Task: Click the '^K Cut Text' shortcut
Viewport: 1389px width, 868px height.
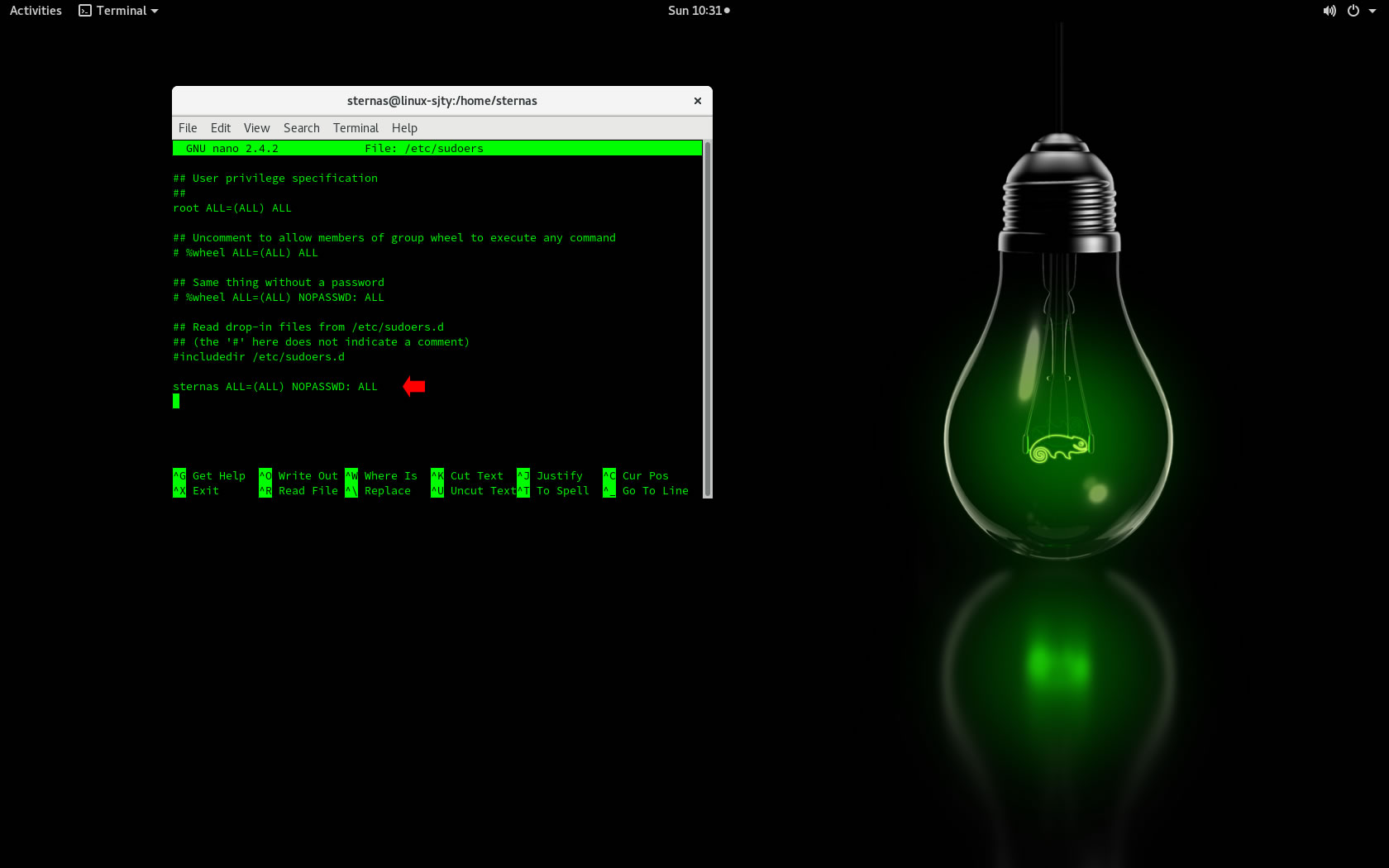Action: 467,476
